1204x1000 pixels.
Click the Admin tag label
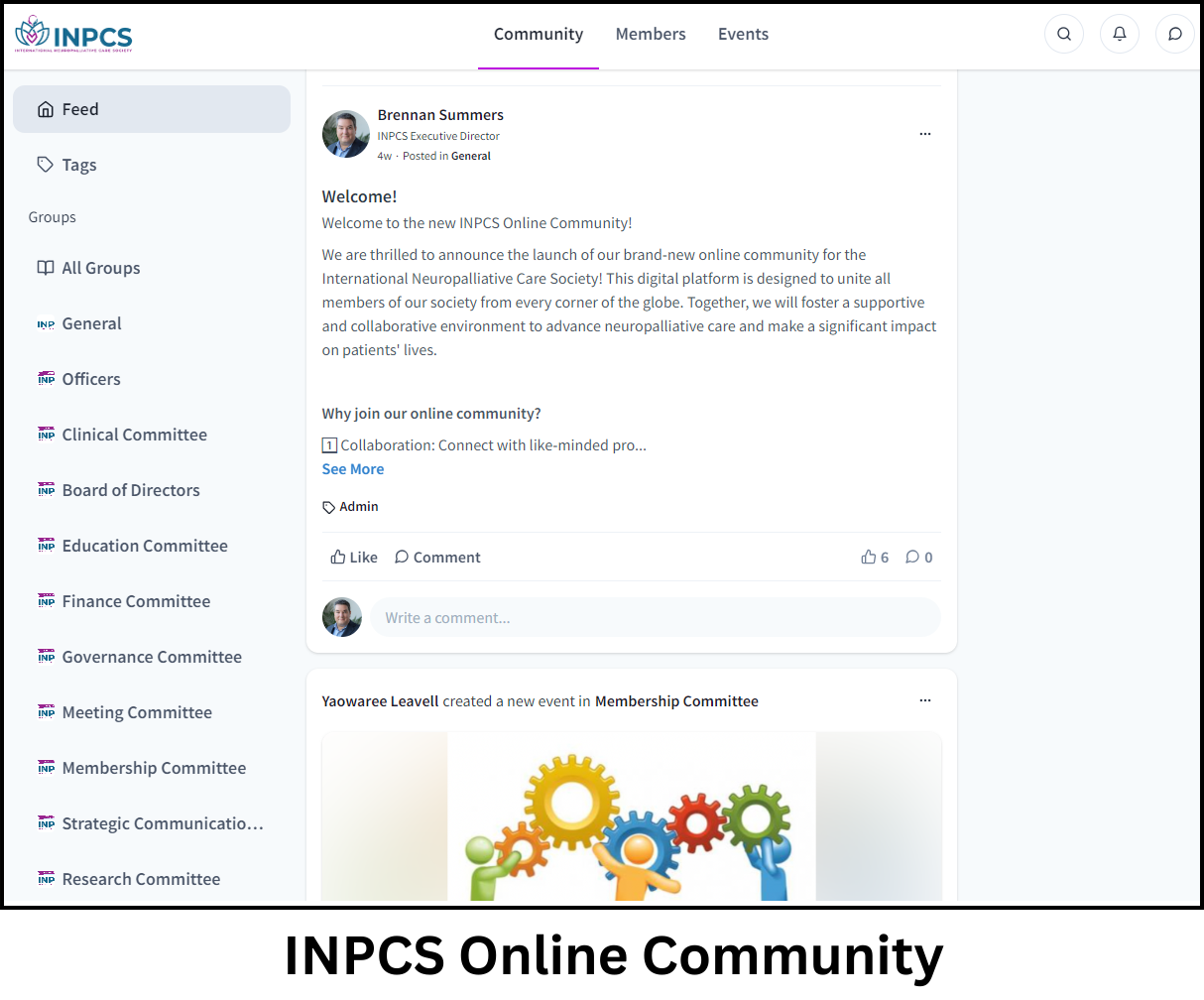(359, 507)
